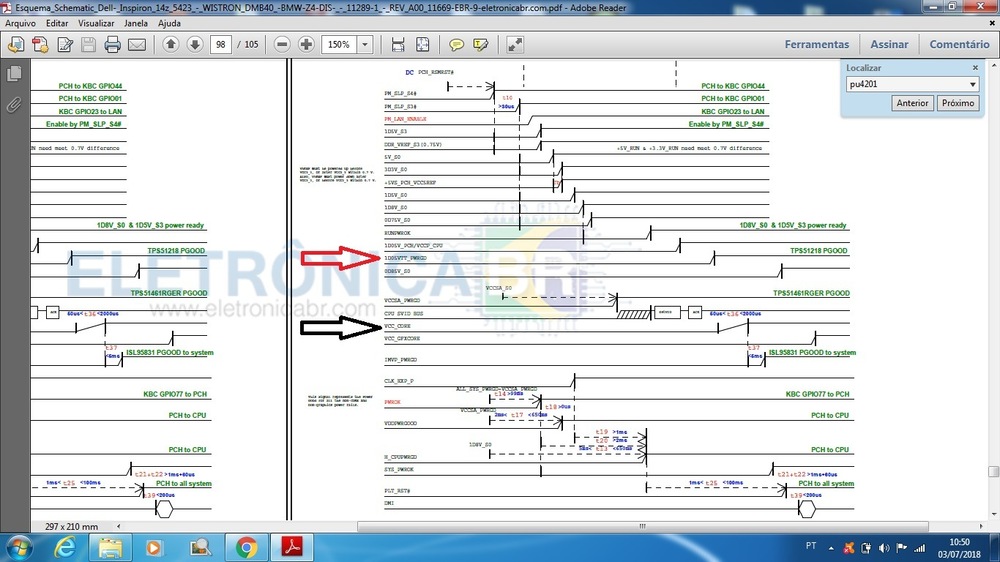Zoom in using the plus button
The image size is (1000, 562).
click(306, 45)
